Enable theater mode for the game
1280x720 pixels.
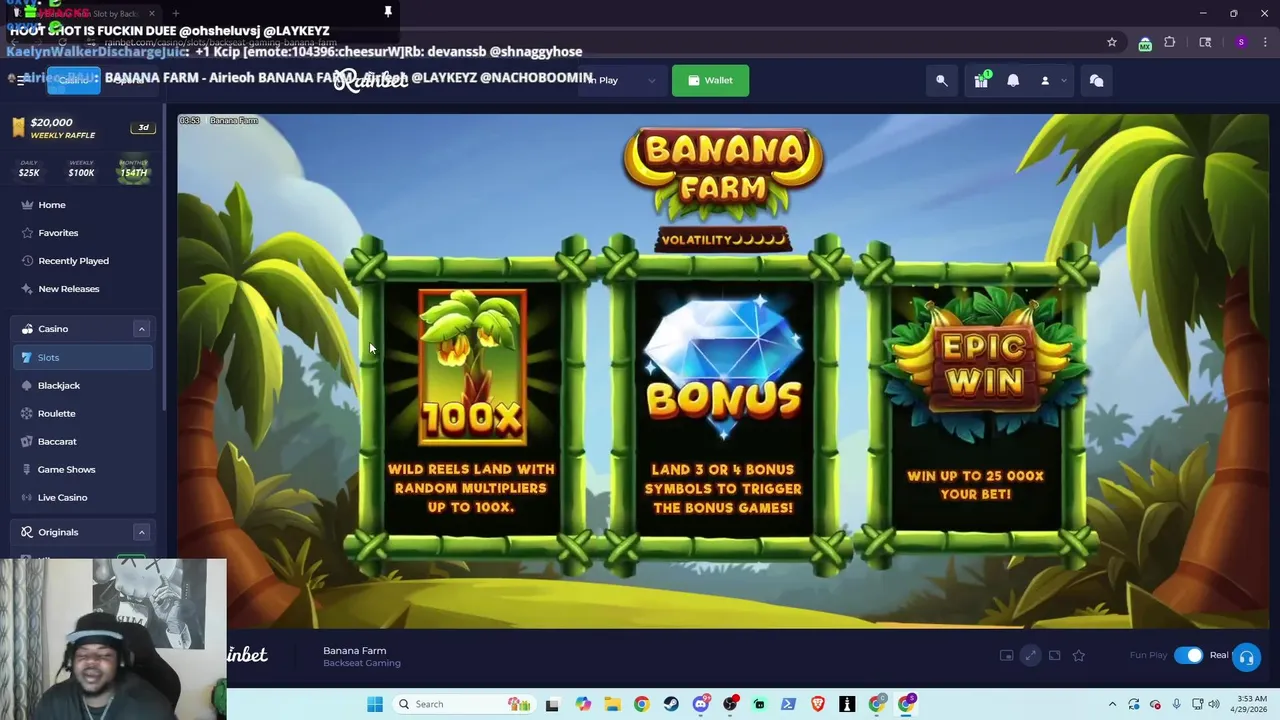(x=1054, y=655)
